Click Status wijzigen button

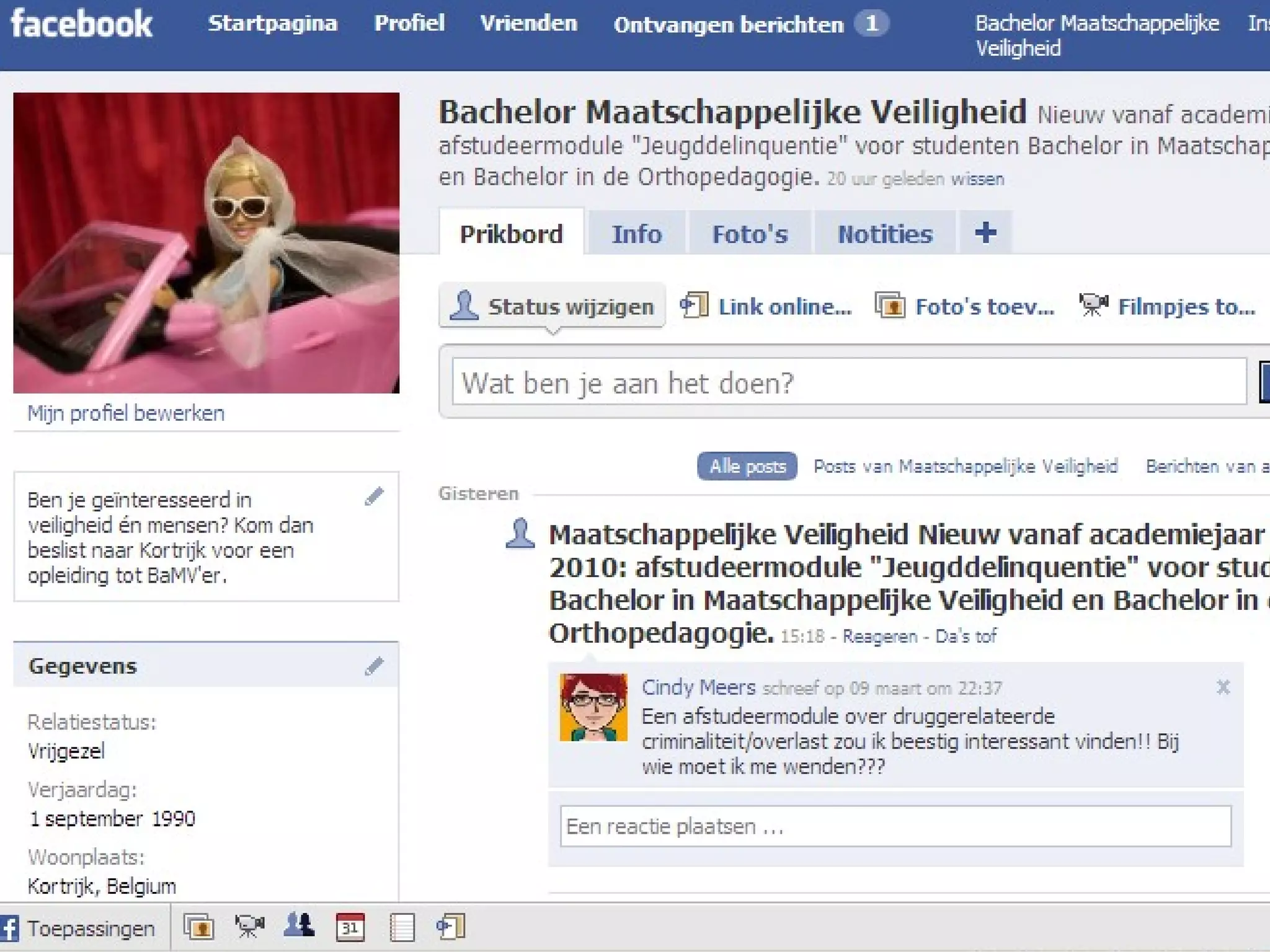pos(553,306)
